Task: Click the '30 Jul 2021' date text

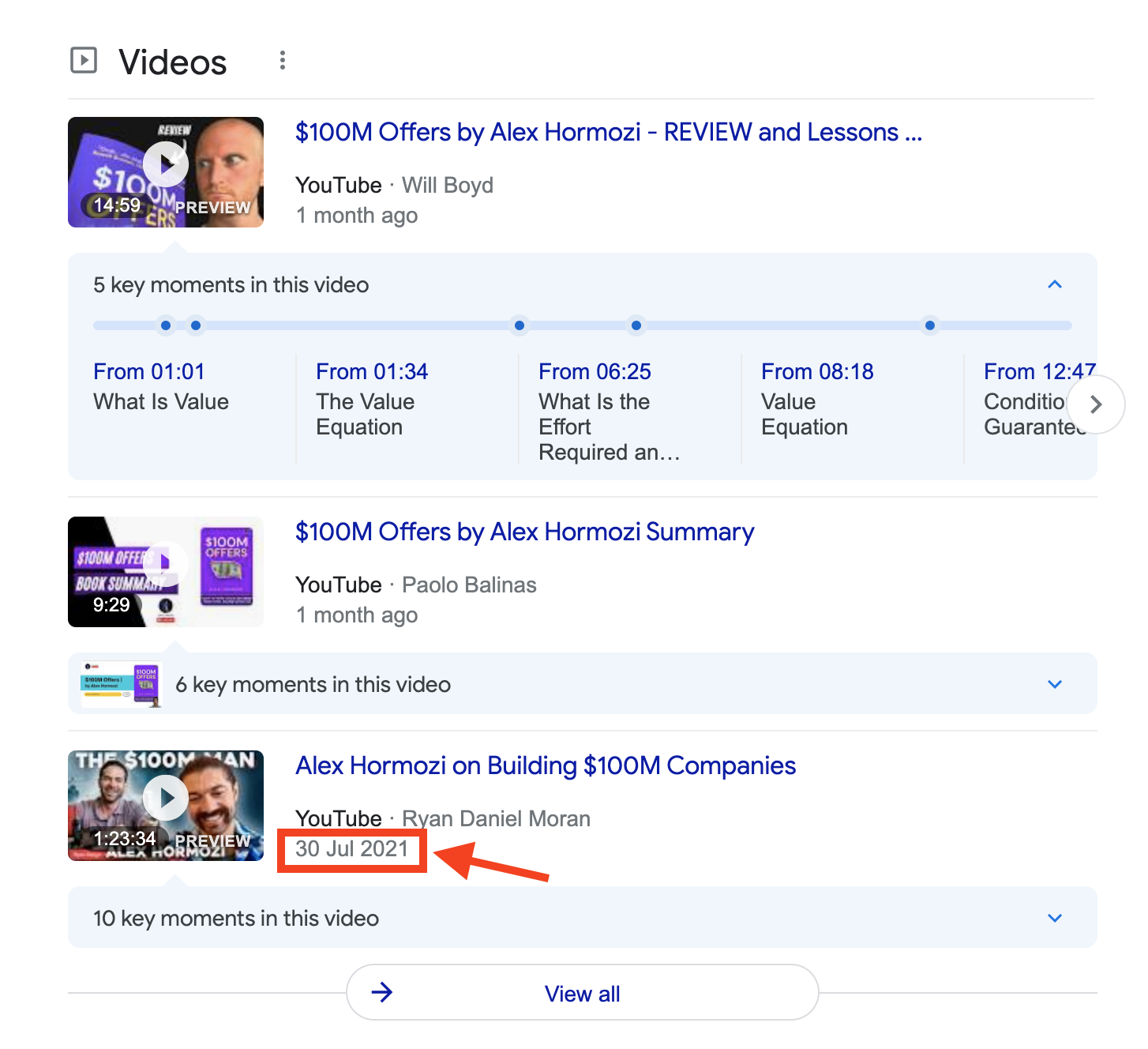Action: pyautogui.click(x=352, y=849)
